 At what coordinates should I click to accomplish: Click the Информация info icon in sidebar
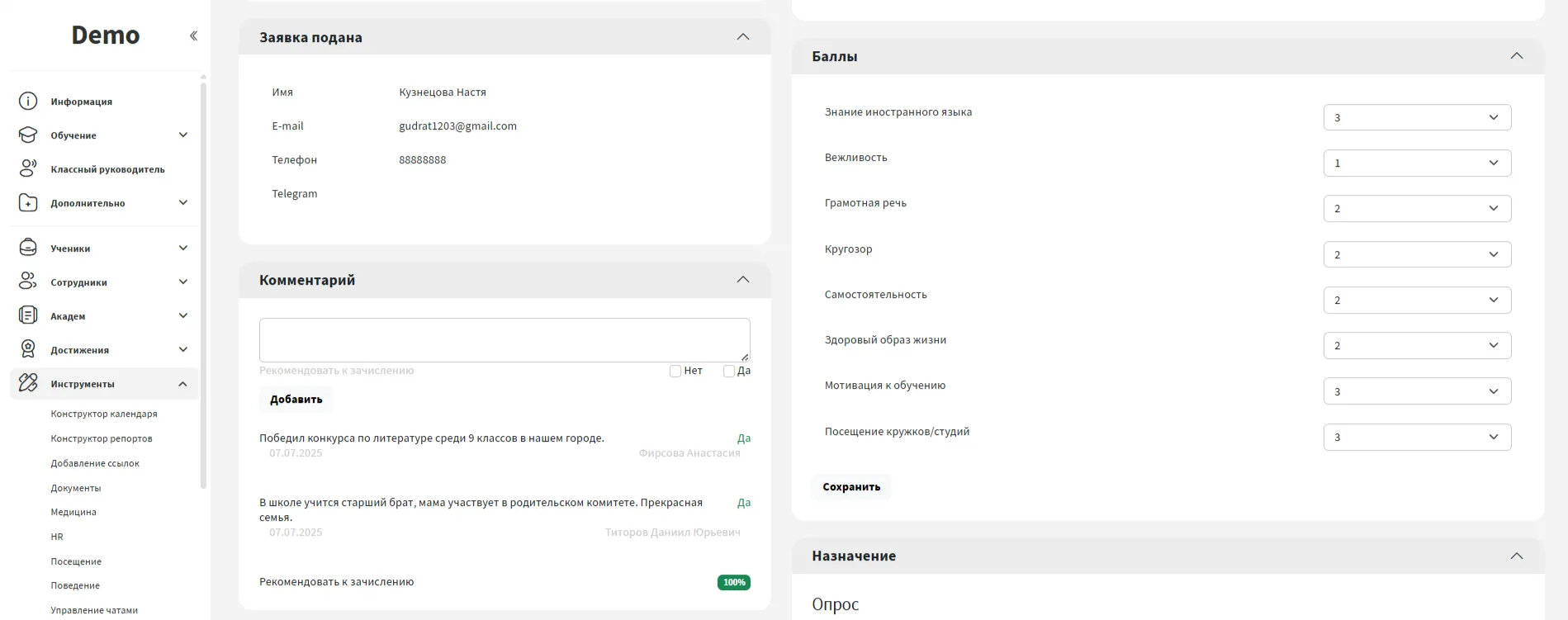click(x=28, y=102)
